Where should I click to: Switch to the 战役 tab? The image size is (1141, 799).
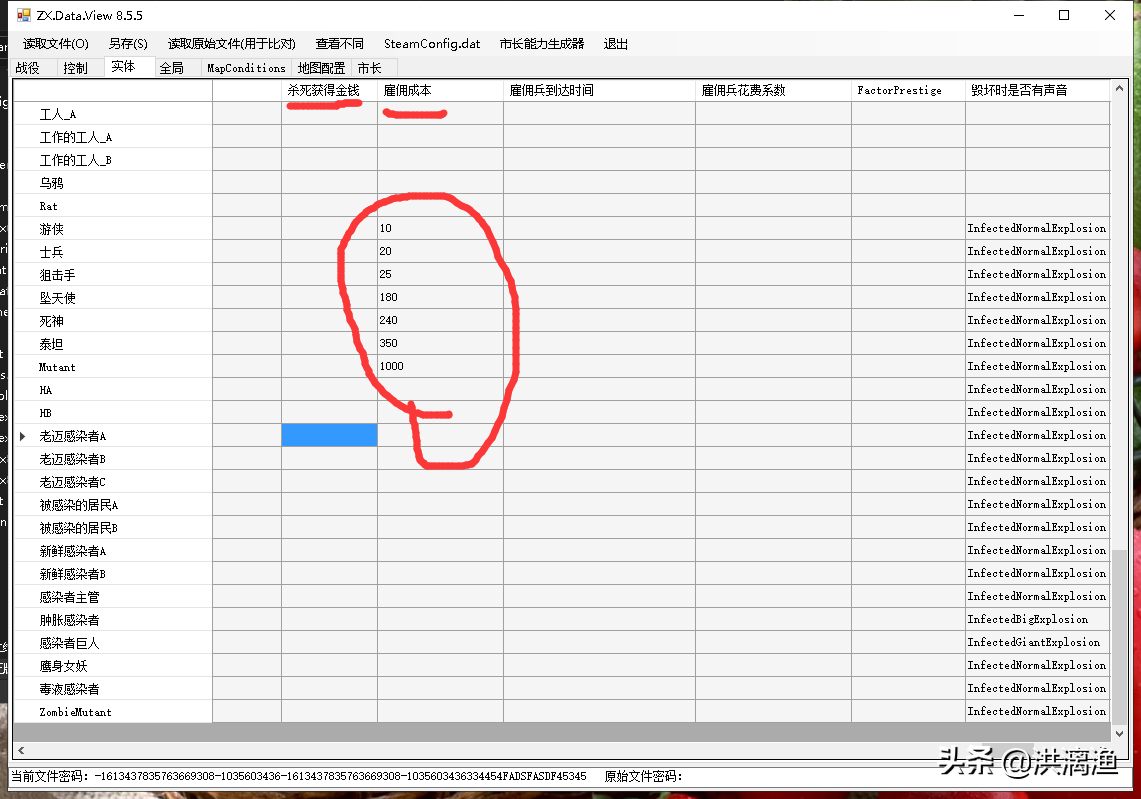pos(28,68)
